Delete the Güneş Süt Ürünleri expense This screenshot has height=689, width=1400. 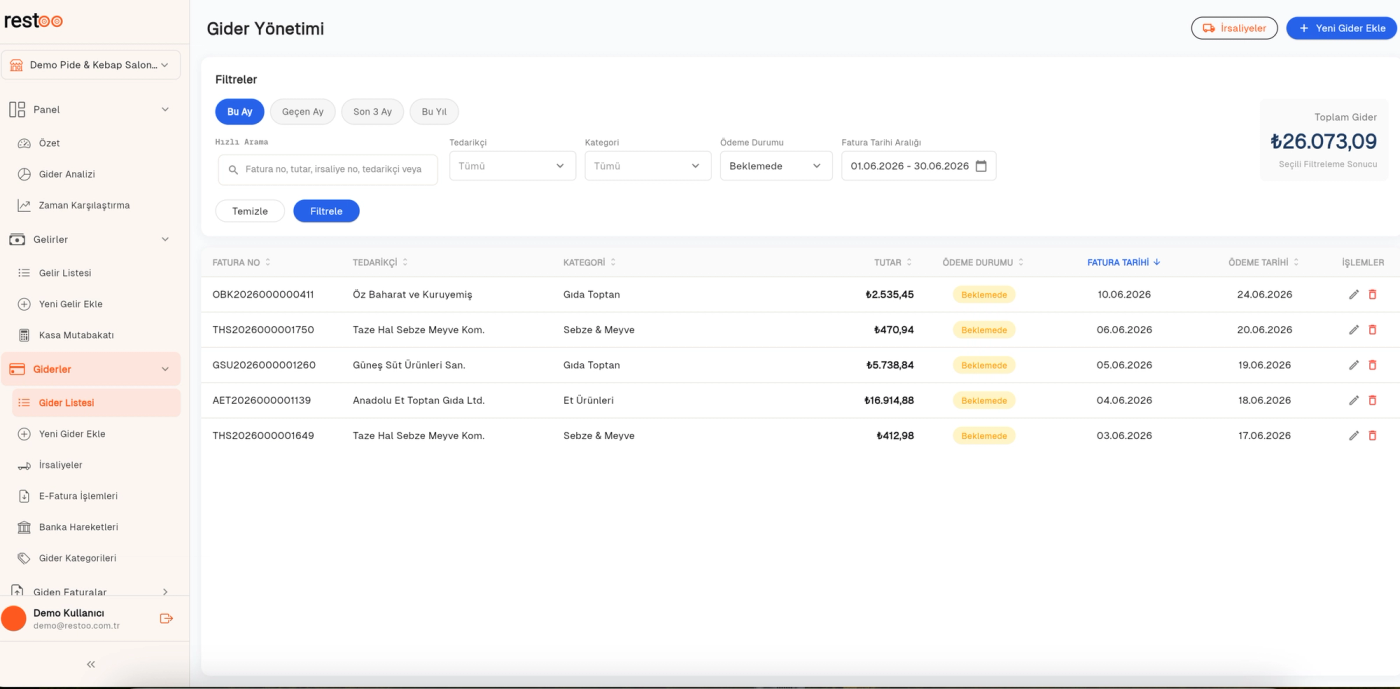pyautogui.click(x=1372, y=365)
